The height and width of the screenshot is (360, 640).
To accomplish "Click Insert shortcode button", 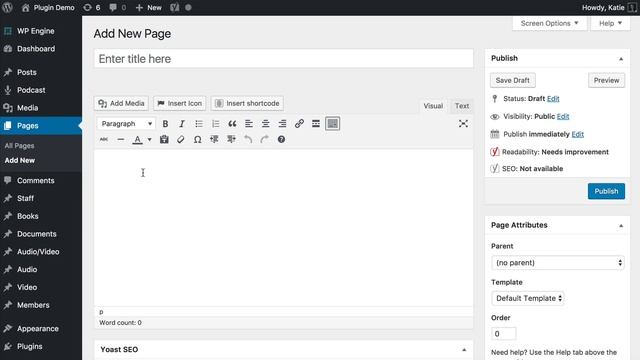I will tap(247, 103).
